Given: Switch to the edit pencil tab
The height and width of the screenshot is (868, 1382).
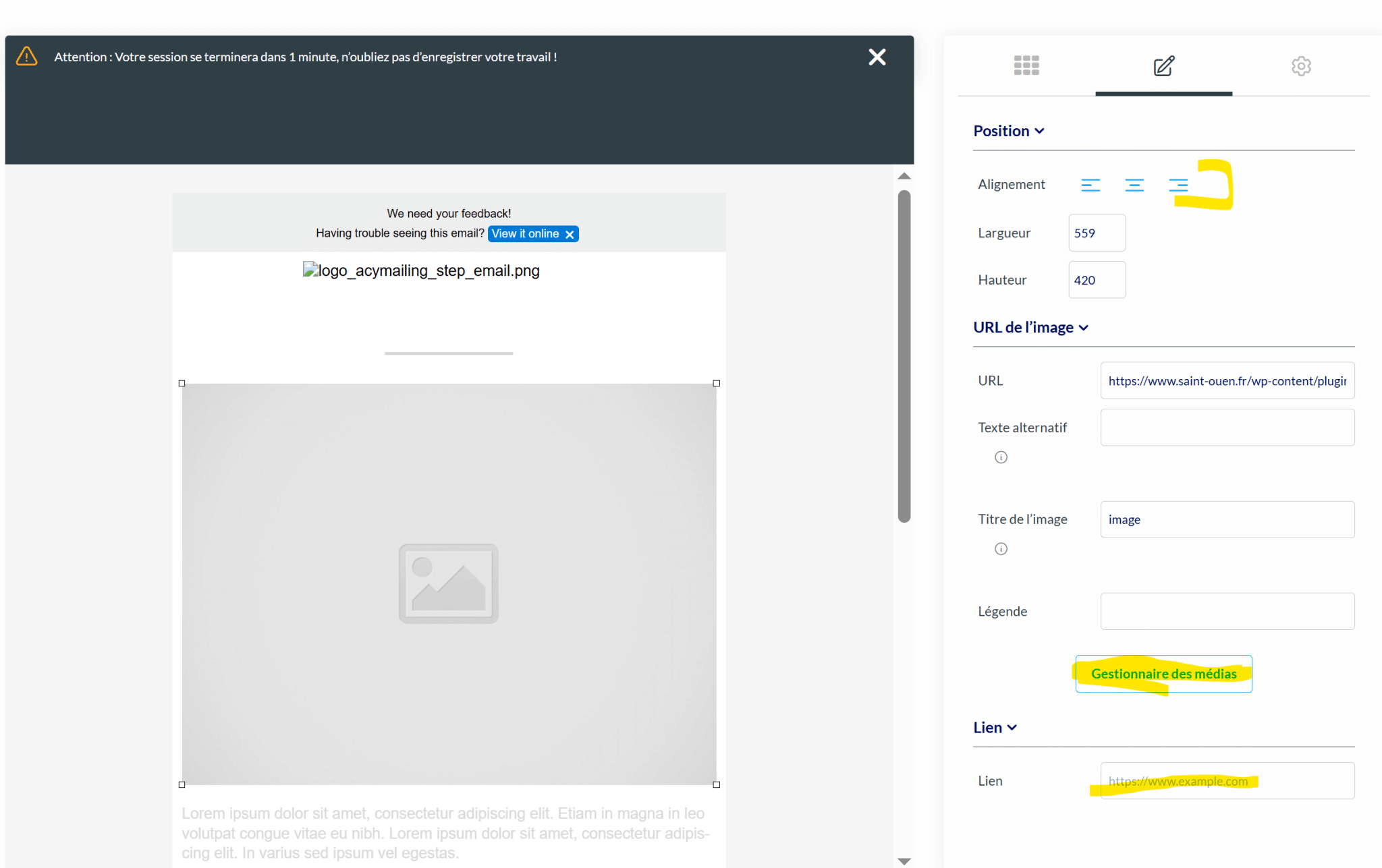Looking at the screenshot, I should pos(1164,66).
